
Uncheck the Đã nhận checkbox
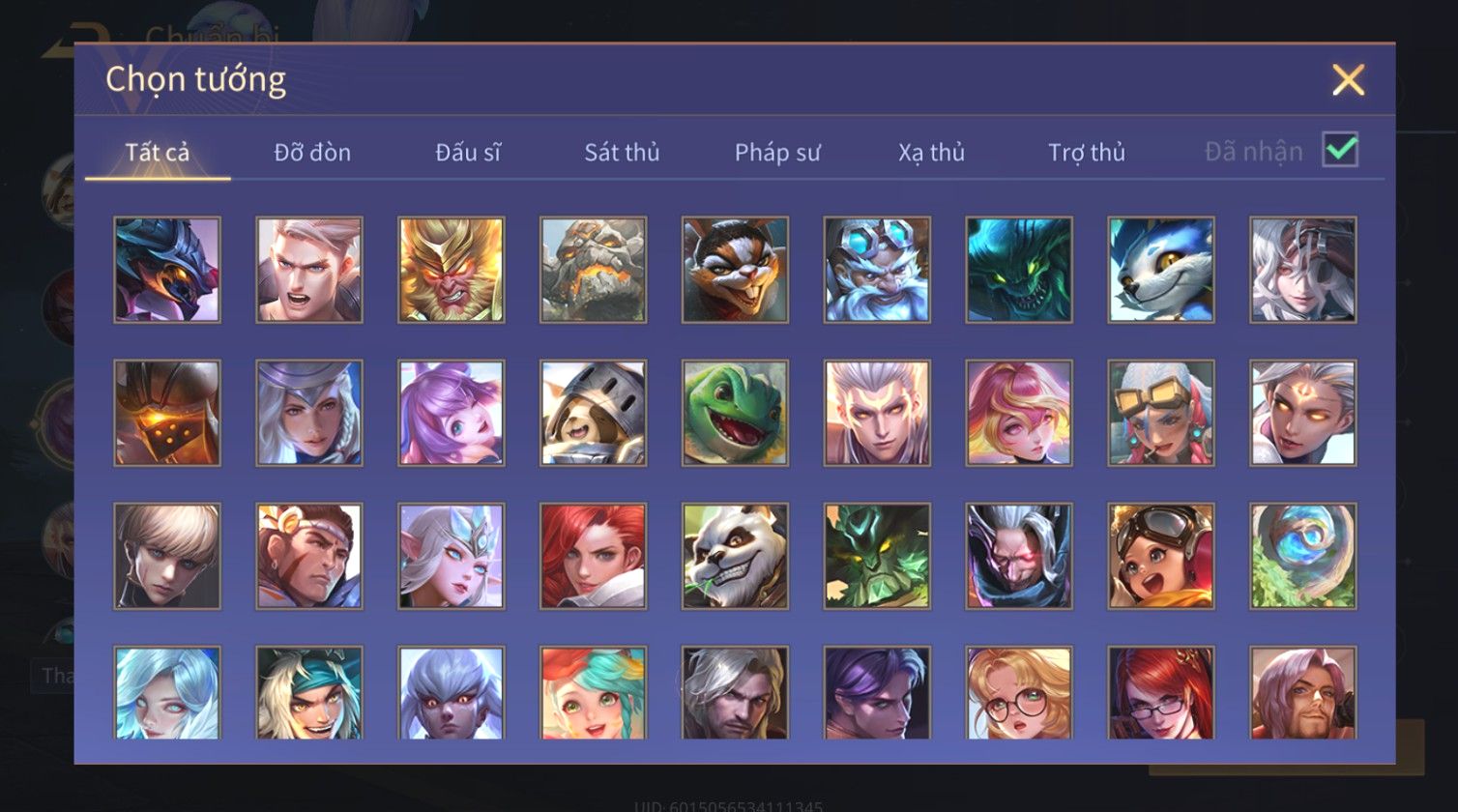[1340, 150]
